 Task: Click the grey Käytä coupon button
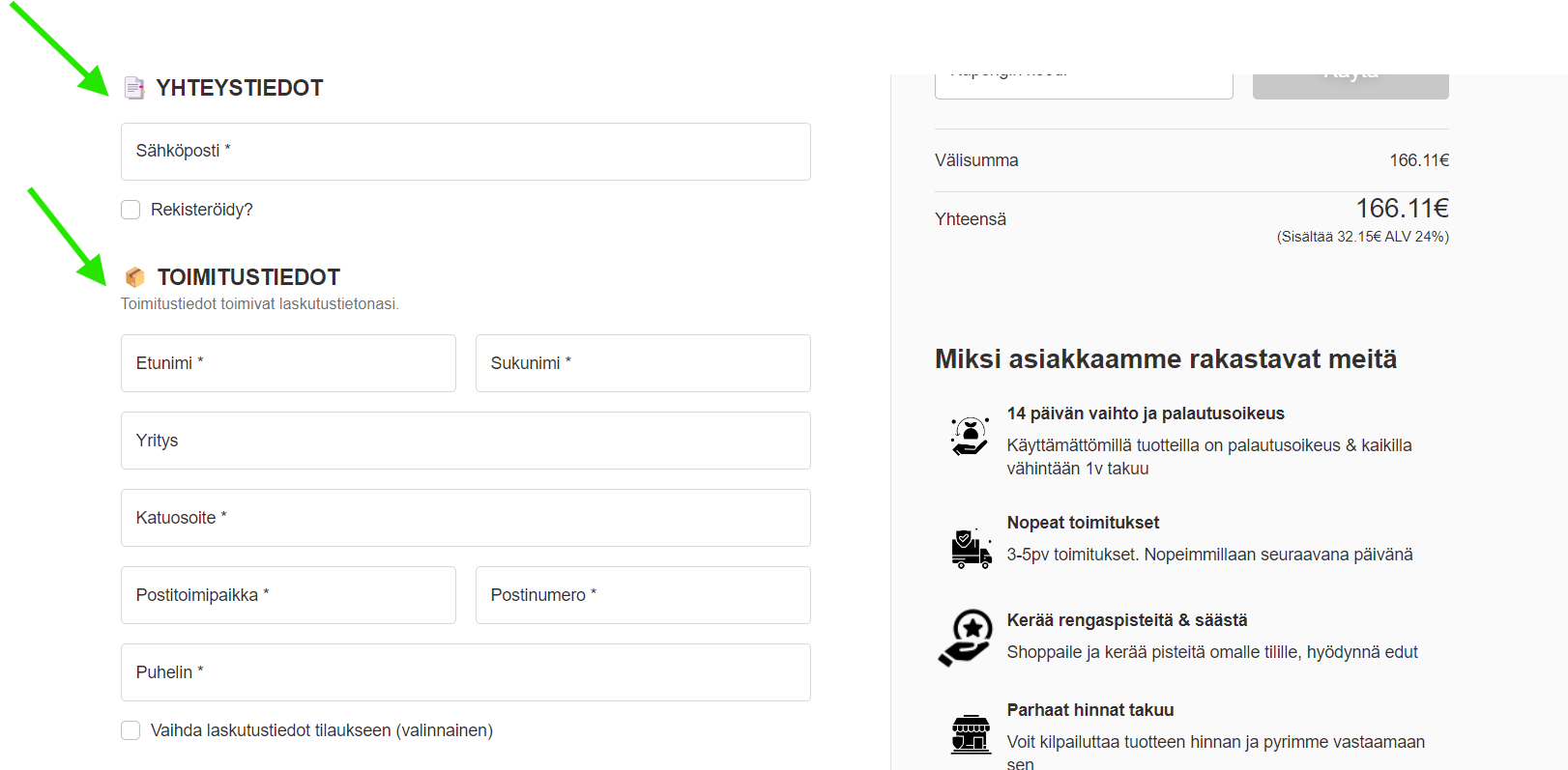pos(1350,85)
